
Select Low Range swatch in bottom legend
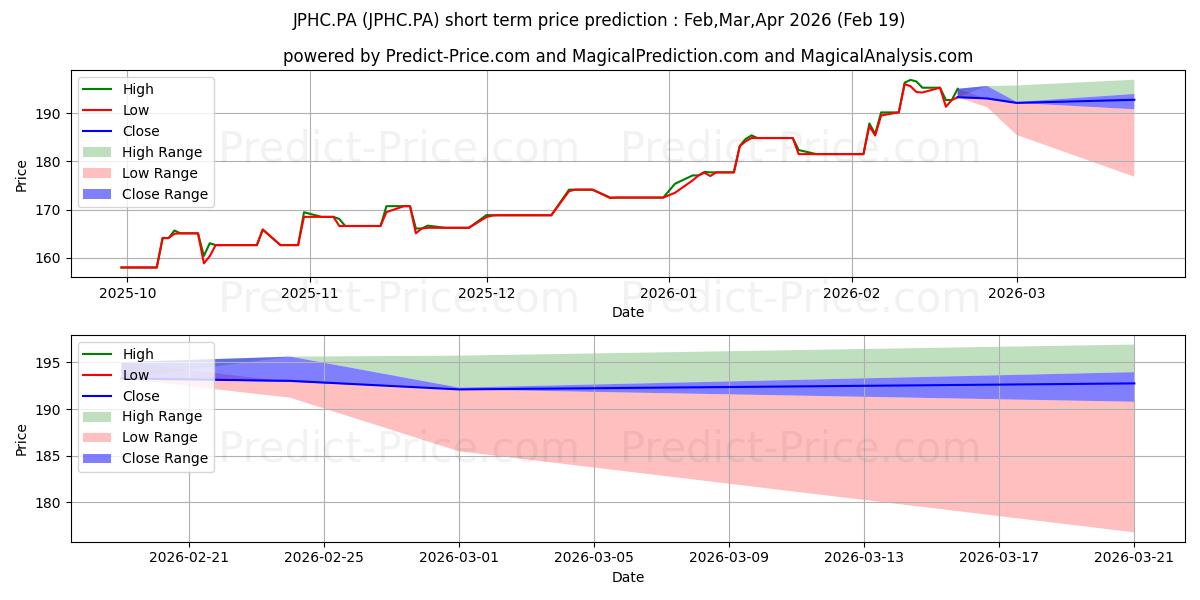[x=98, y=438]
